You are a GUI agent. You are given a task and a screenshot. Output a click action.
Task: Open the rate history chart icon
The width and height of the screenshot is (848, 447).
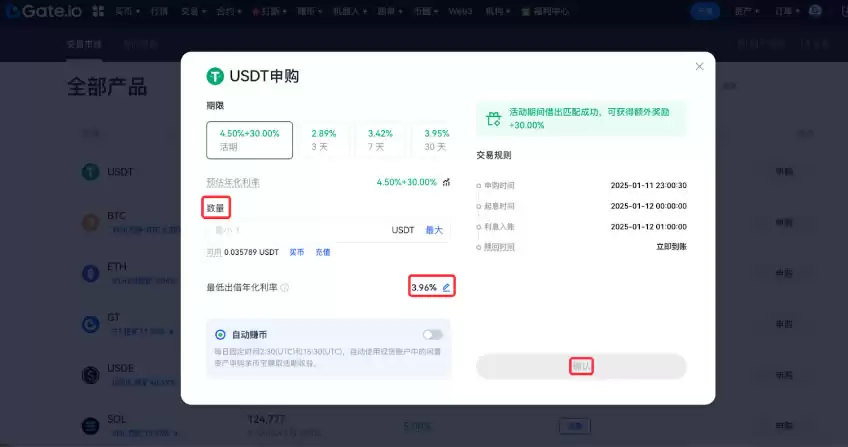(446, 182)
